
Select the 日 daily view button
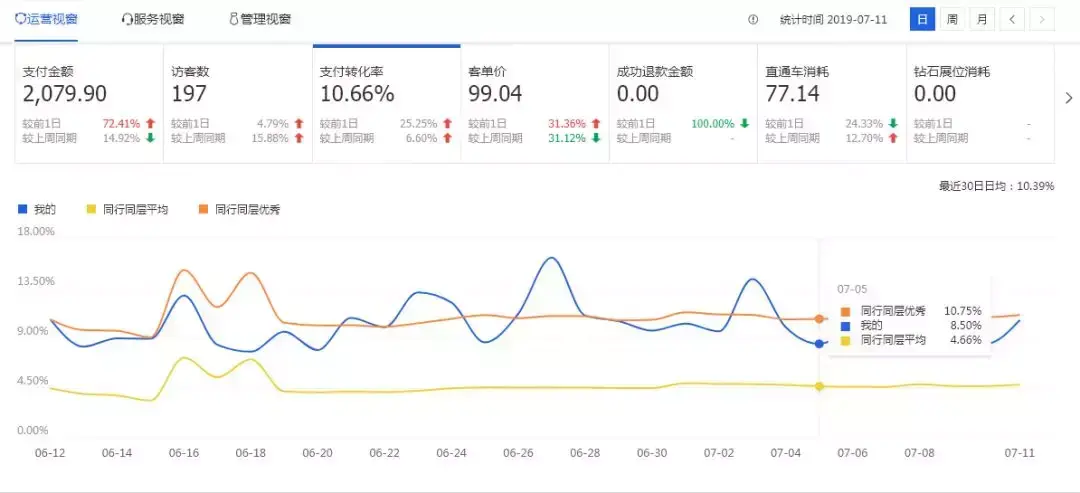[x=922, y=19]
